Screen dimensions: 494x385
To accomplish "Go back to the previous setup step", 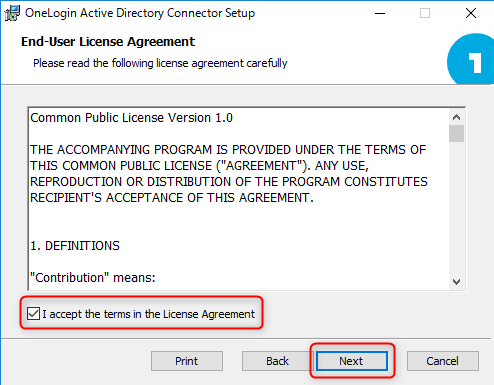I will pos(277,361).
